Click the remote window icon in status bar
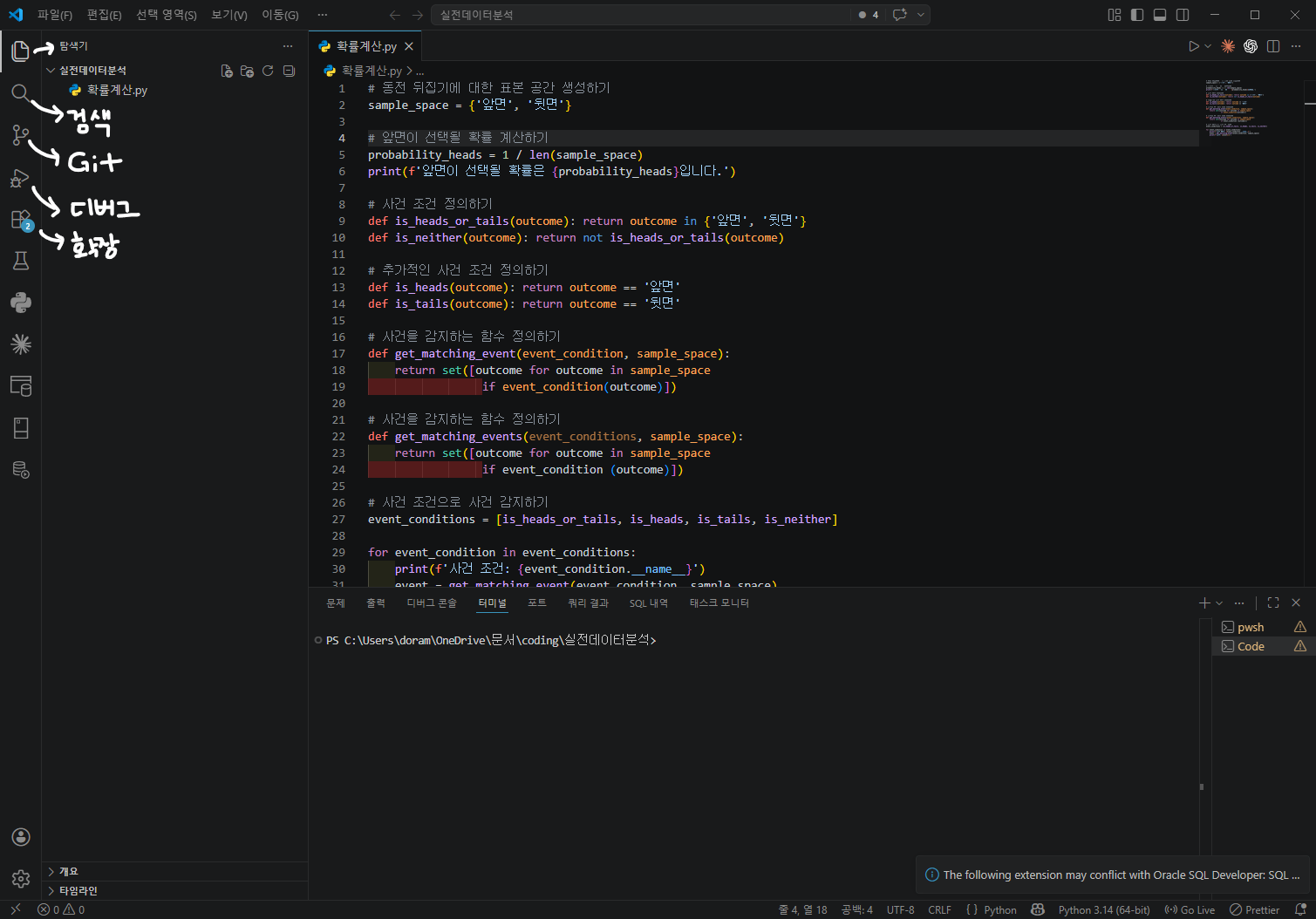Screen dimensions: 1316x919 click(x=15, y=909)
